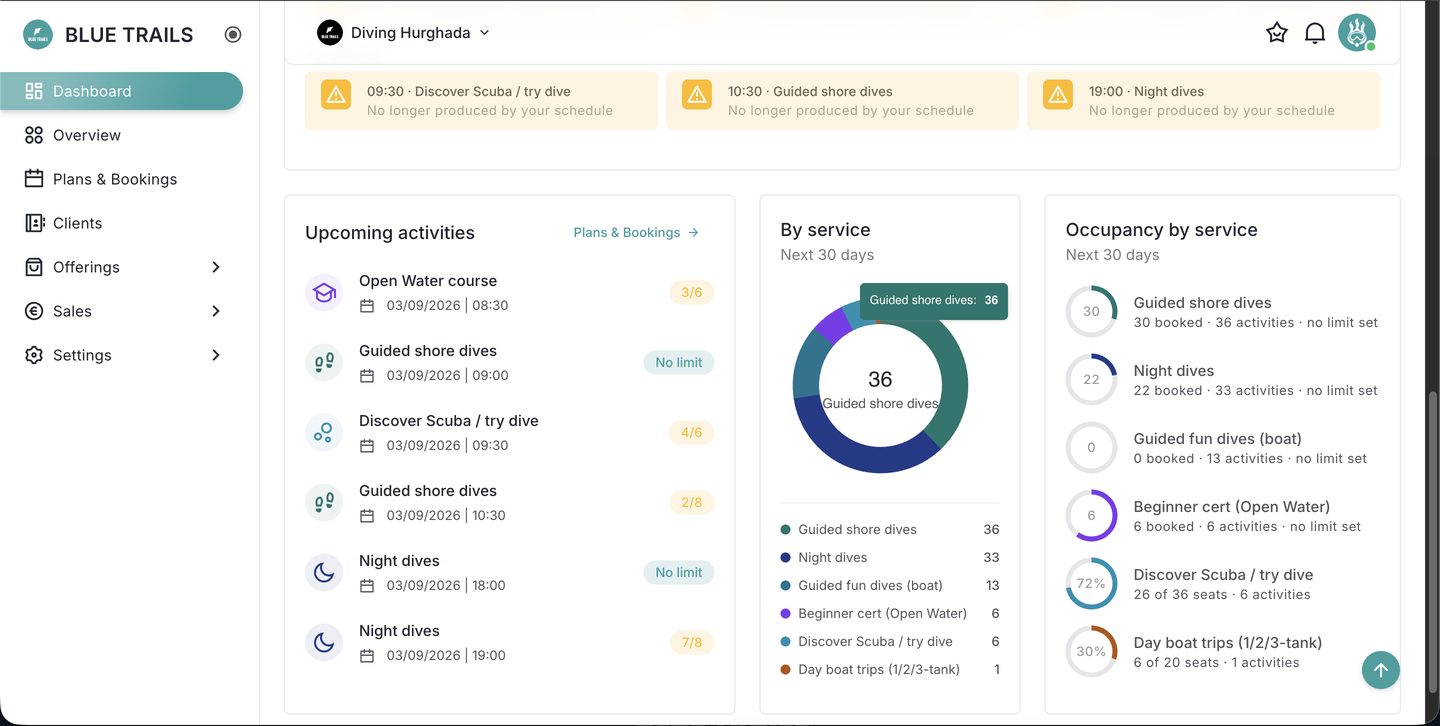This screenshot has height=726, width=1440.
Task: Click the Settings gear icon
Action: 34,355
